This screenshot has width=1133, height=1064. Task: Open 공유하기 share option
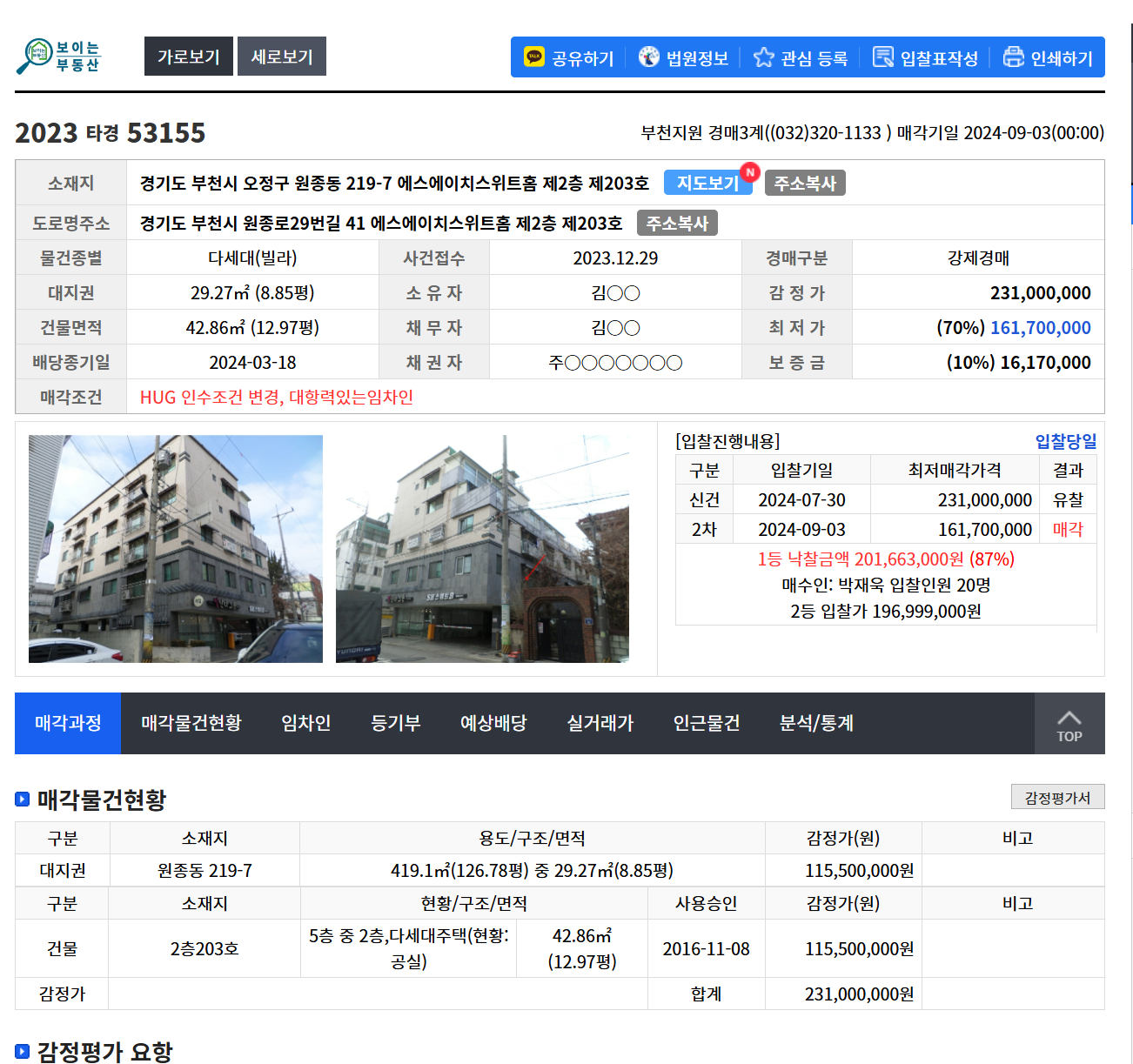point(570,58)
